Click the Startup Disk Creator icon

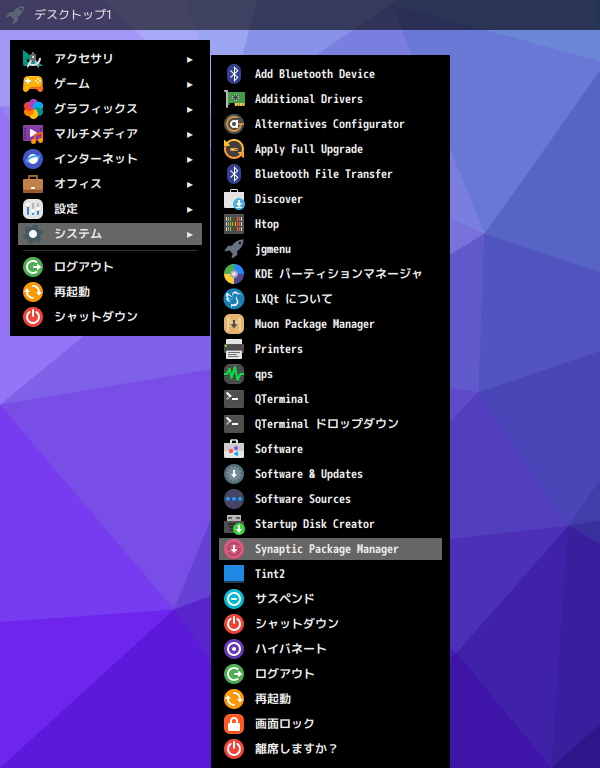234,524
